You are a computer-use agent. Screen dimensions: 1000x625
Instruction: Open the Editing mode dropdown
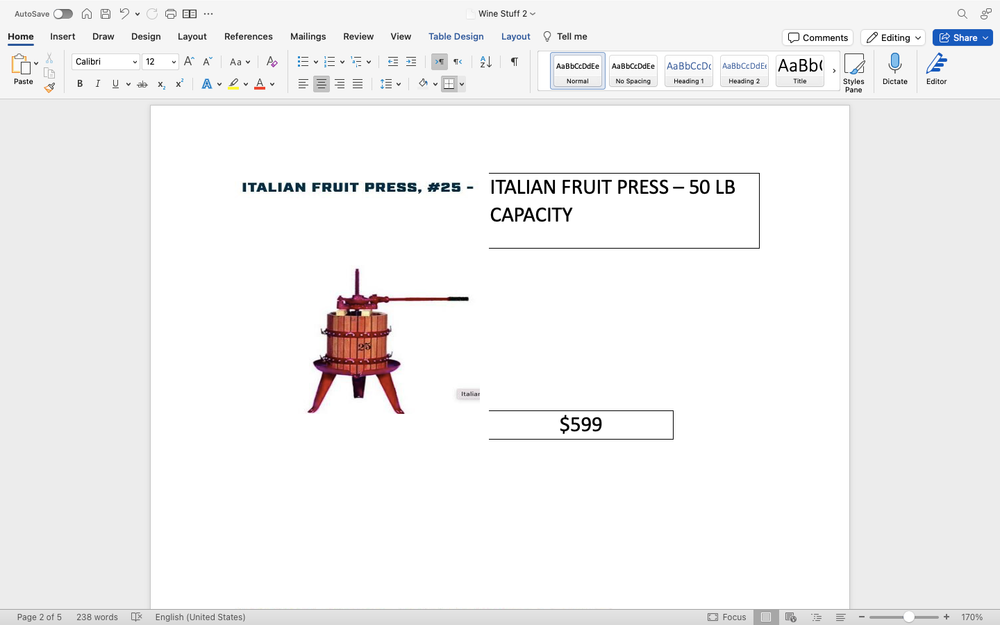coord(893,37)
